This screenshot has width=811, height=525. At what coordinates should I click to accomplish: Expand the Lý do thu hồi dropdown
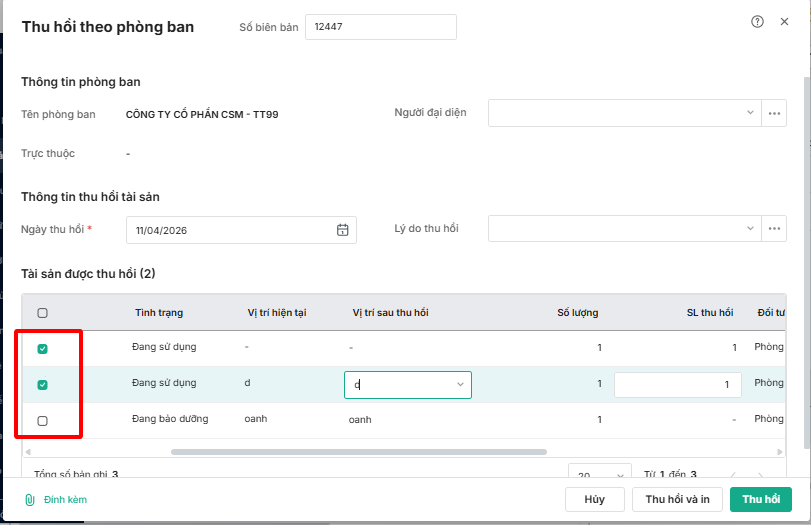click(751, 229)
